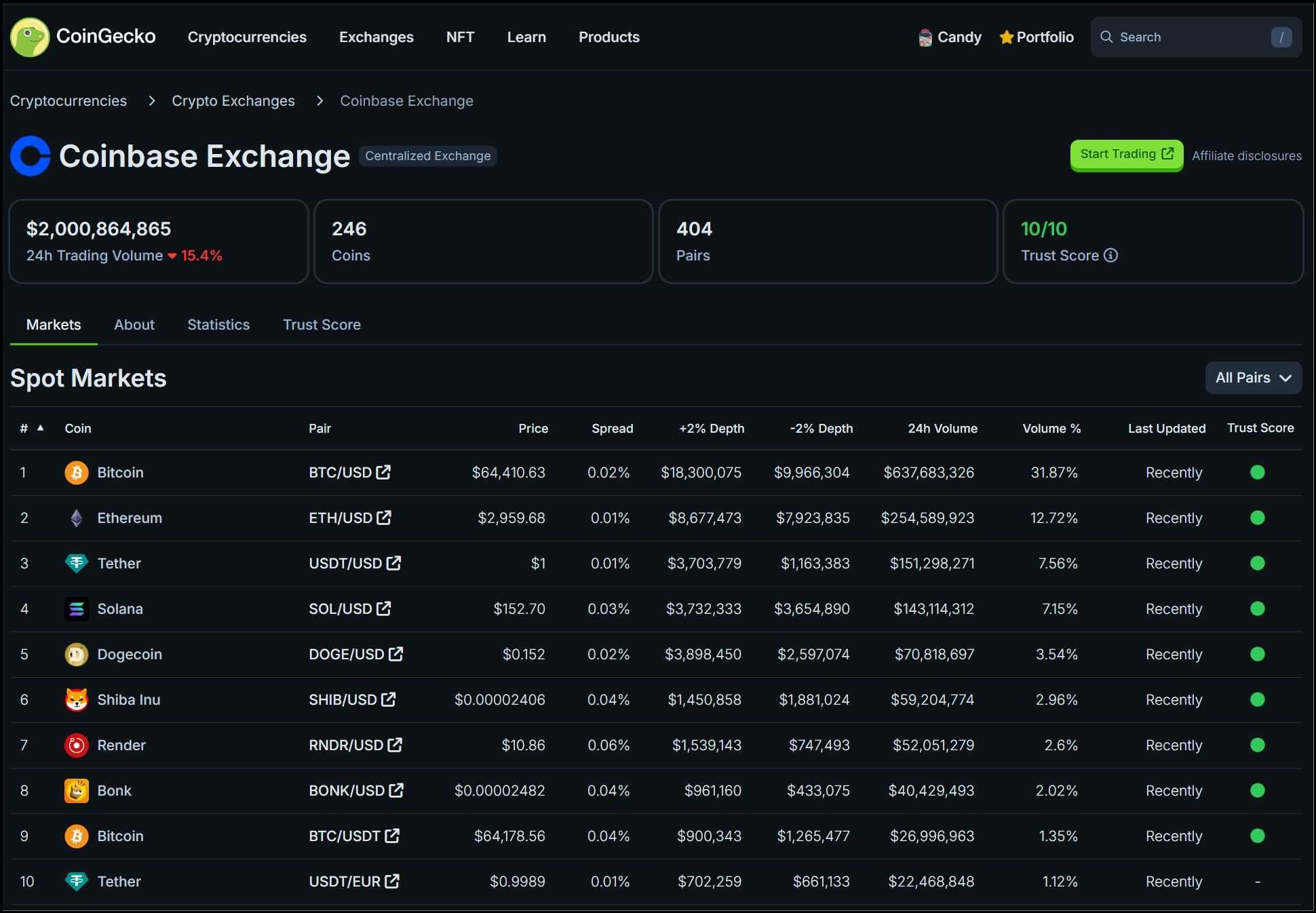Open external link icon beside USDT/EUR

click(x=392, y=881)
